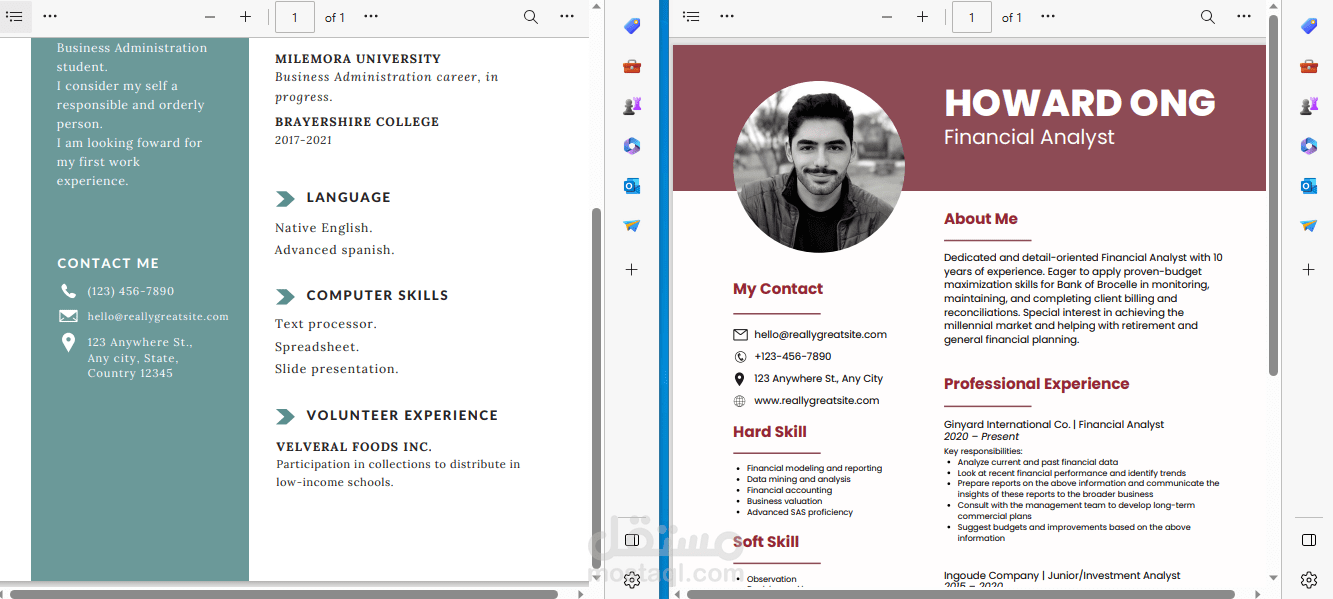Screen dimensions: 1333x599
Task: Click the left PDF horizontal scrollbar thumb
Action: 284,594
